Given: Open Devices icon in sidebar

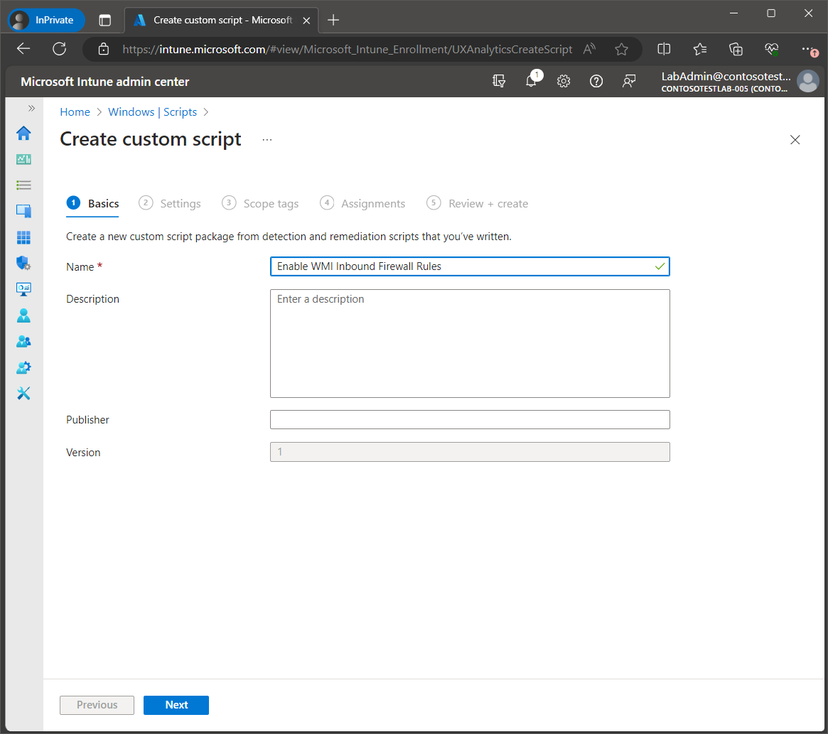Looking at the screenshot, I should point(23,211).
